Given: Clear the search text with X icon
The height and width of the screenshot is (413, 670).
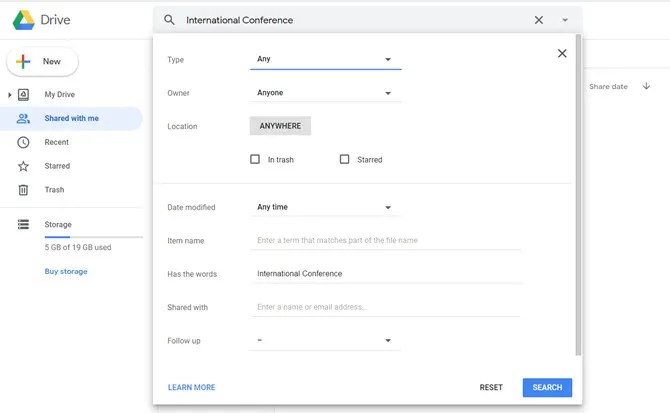Looking at the screenshot, I should pyautogui.click(x=539, y=20).
